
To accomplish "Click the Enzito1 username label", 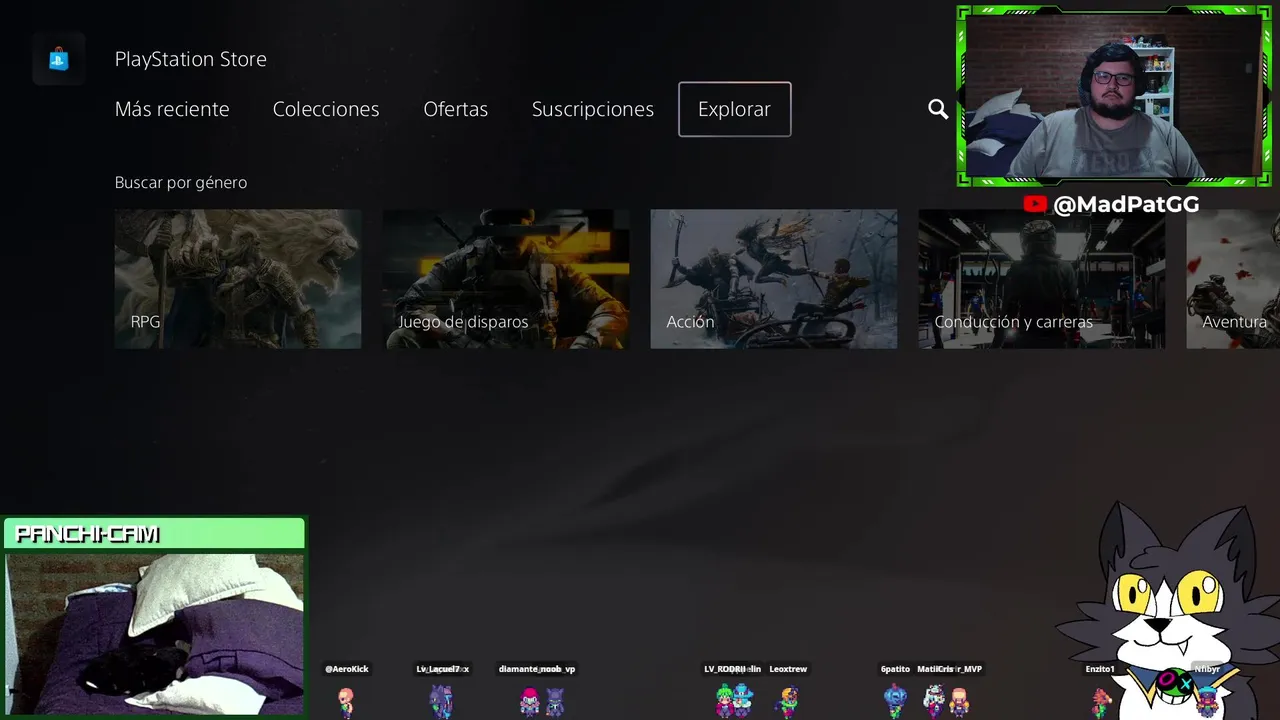I will [1100, 669].
